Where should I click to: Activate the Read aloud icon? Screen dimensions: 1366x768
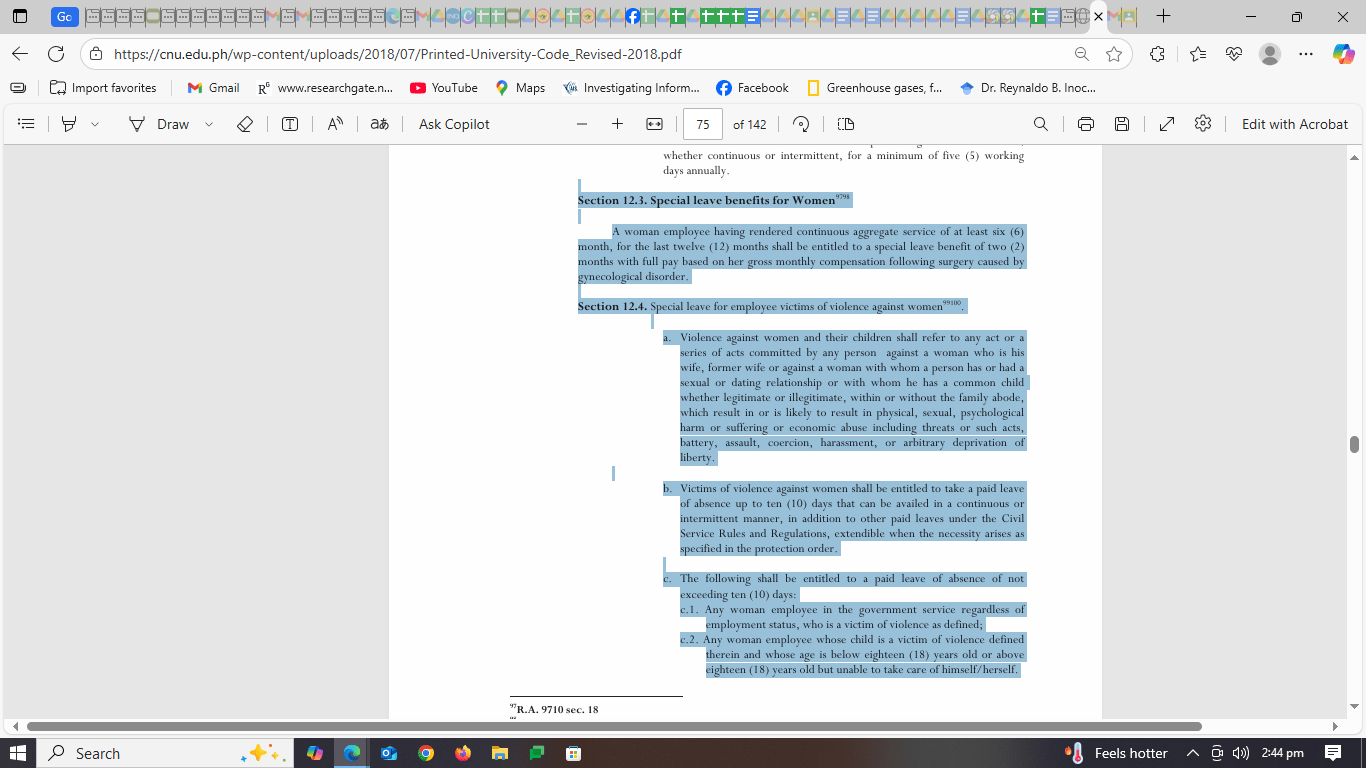tap(335, 124)
